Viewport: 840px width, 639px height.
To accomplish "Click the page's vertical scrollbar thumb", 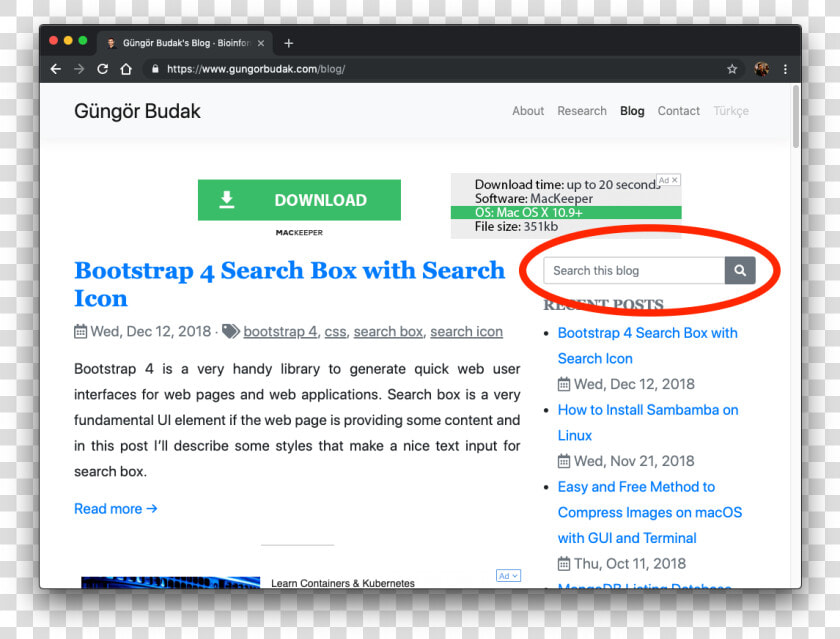I will 796,116.
